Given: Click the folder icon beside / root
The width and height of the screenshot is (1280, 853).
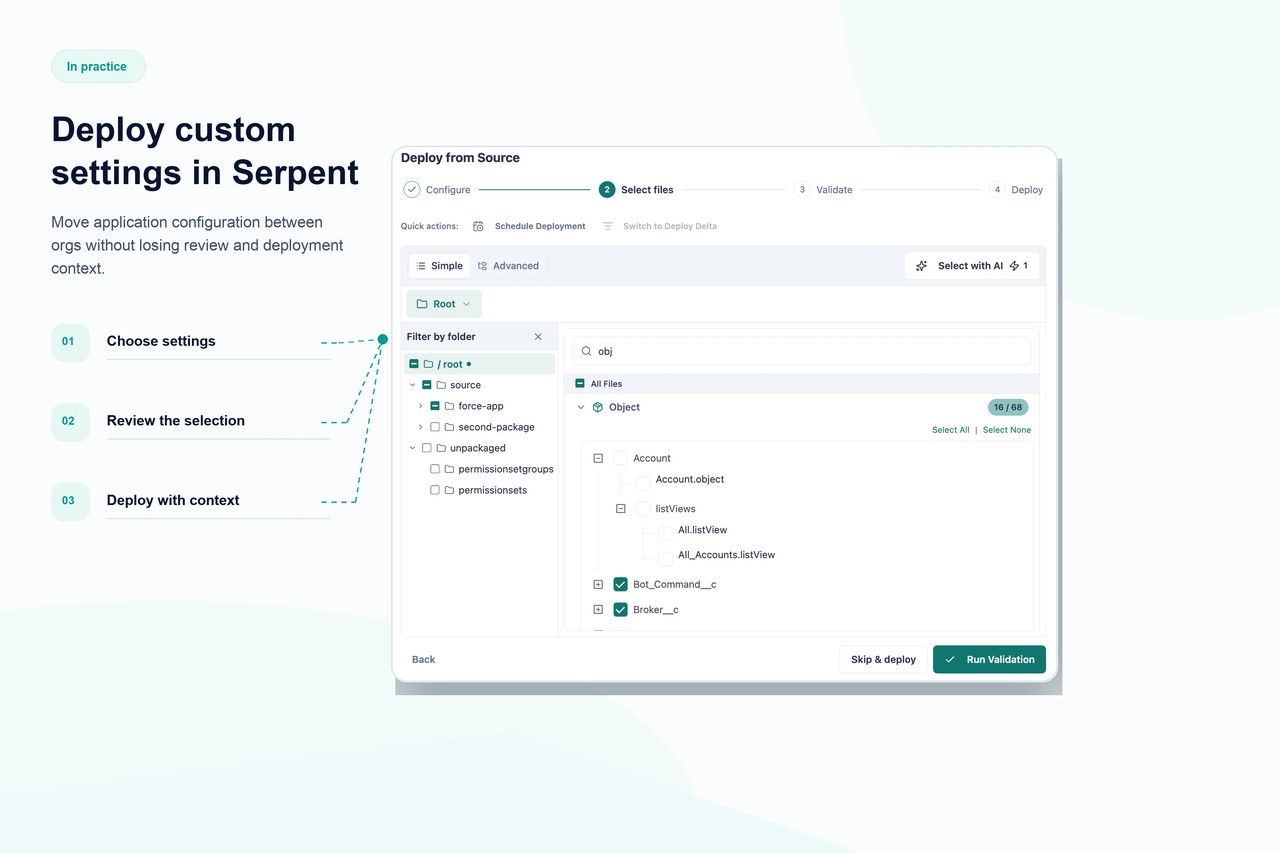Looking at the screenshot, I should click(x=428, y=364).
